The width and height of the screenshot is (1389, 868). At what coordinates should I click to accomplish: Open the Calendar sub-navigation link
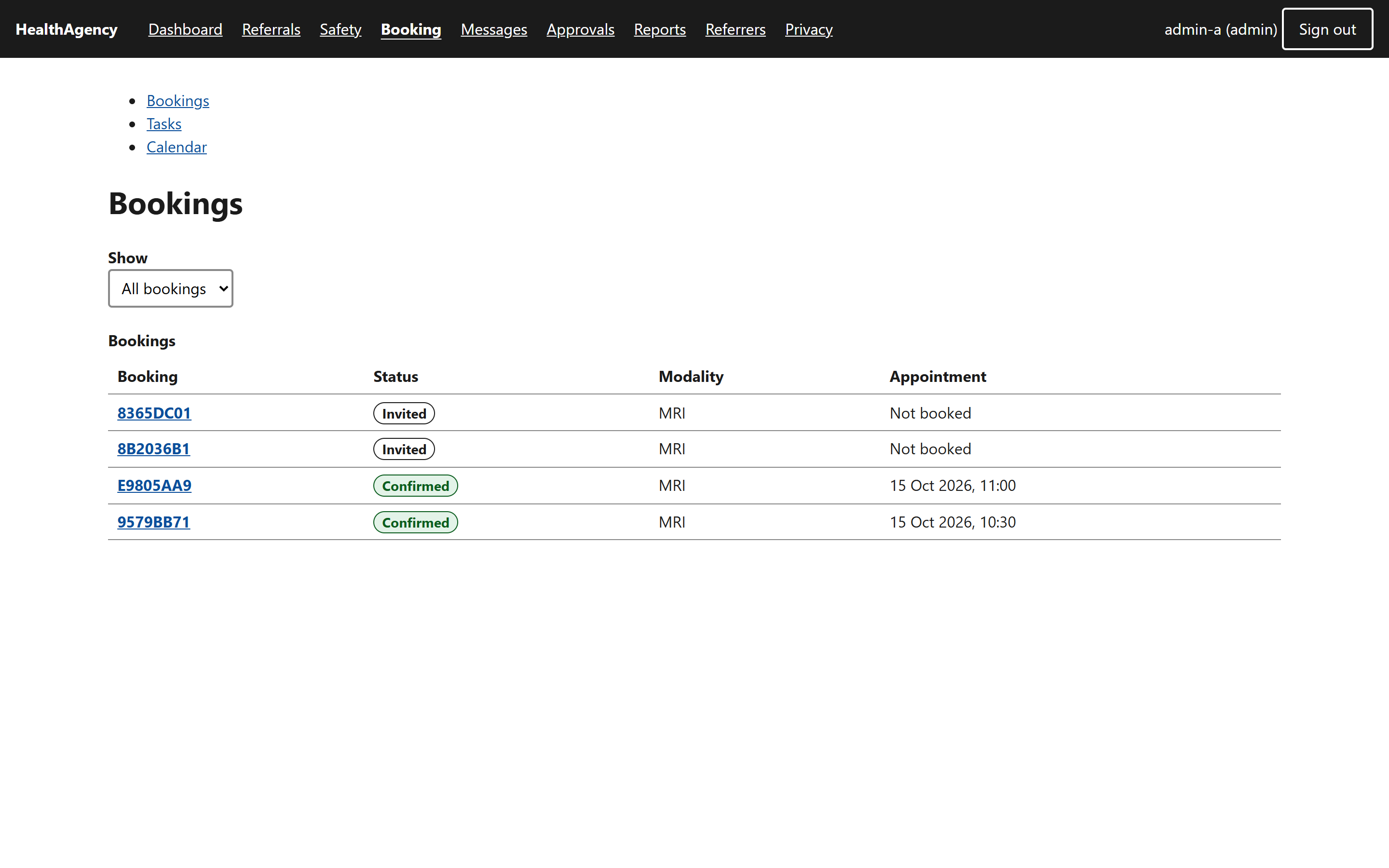(x=177, y=147)
